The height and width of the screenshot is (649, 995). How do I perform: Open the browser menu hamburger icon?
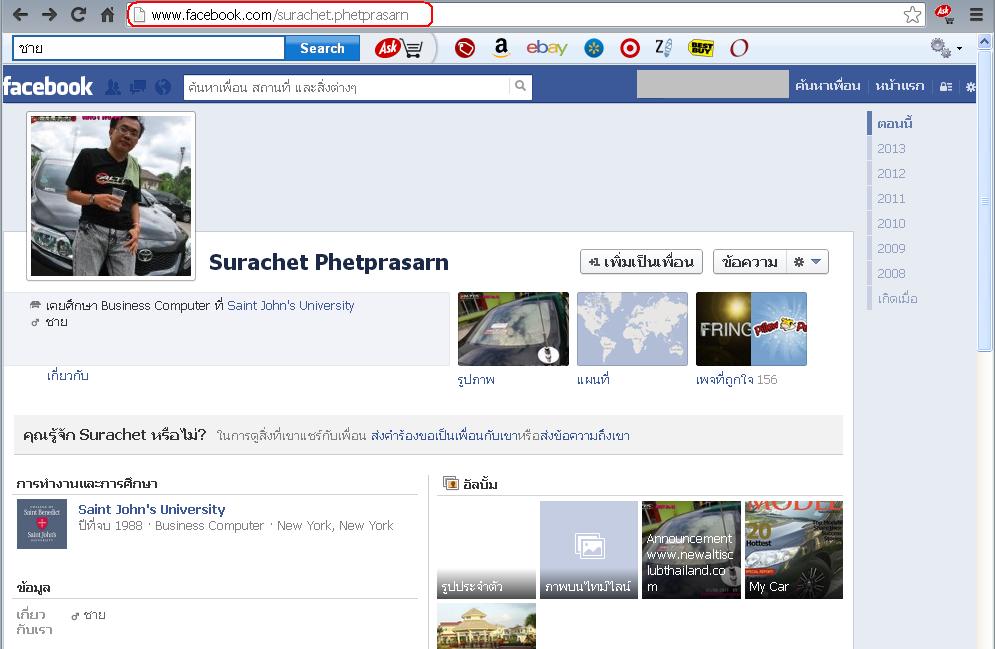coord(977,15)
